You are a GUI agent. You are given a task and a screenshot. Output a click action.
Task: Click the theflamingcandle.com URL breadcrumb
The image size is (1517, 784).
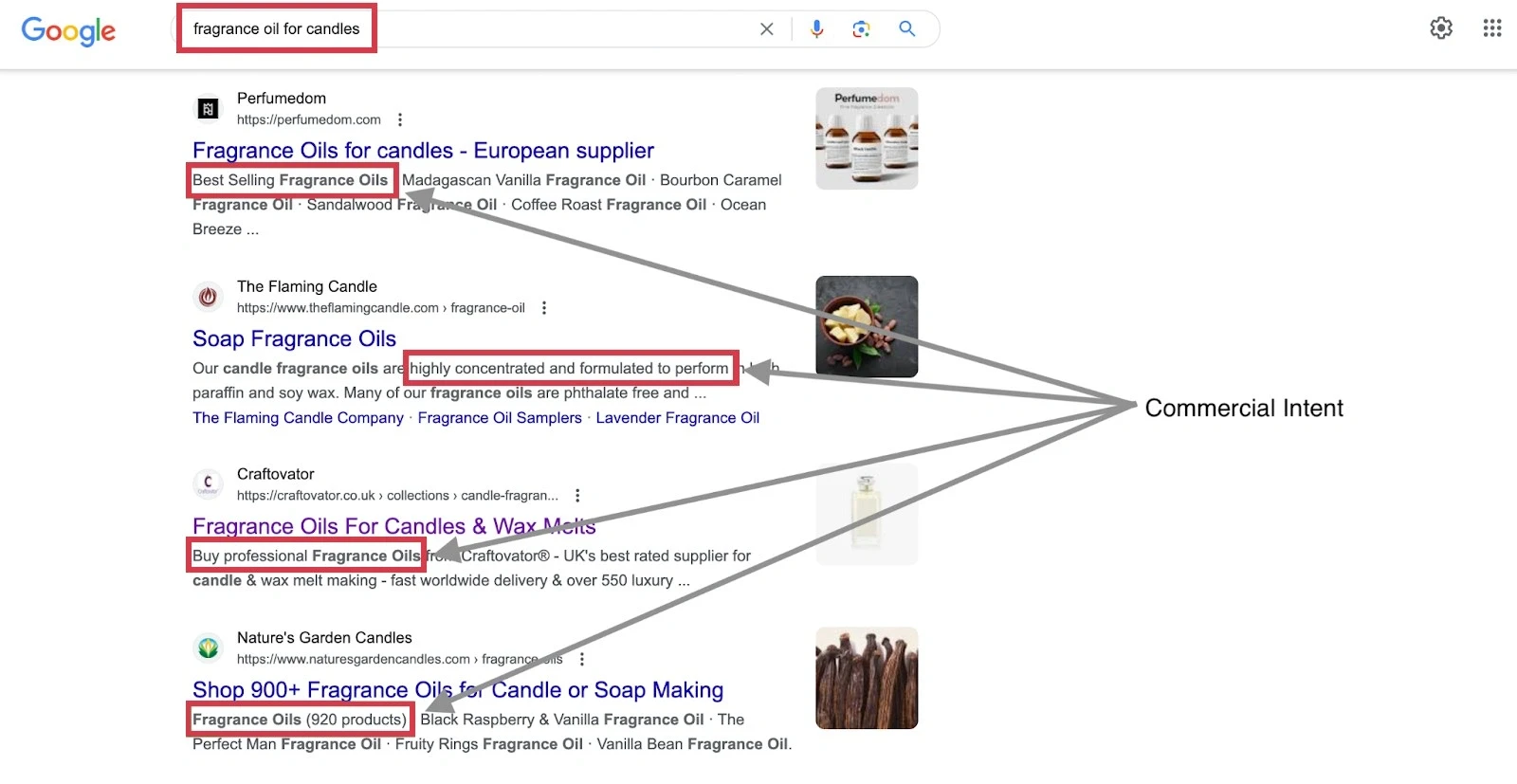(x=381, y=308)
